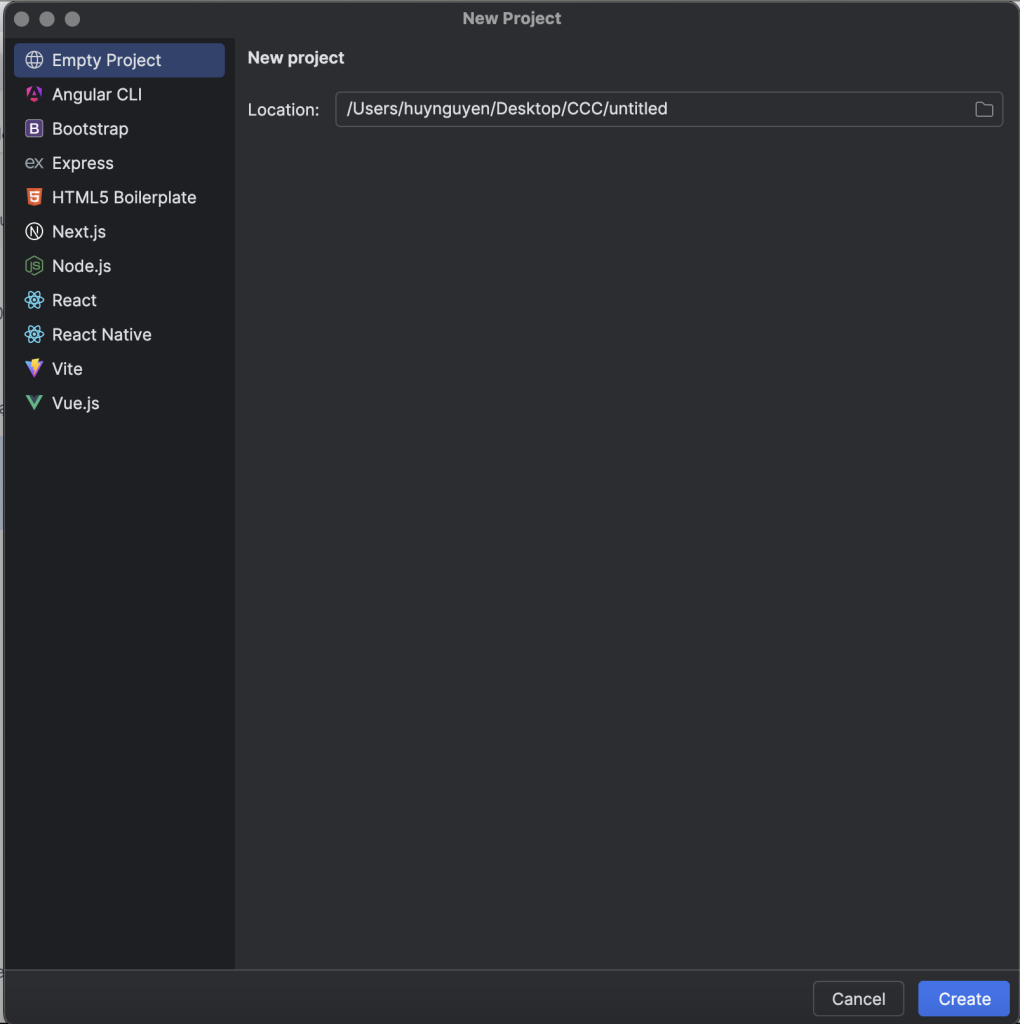This screenshot has width=1020, height=1024.
Task: Click the HTML5 Boilerplate shield icon
Action: tap(34, 198)
